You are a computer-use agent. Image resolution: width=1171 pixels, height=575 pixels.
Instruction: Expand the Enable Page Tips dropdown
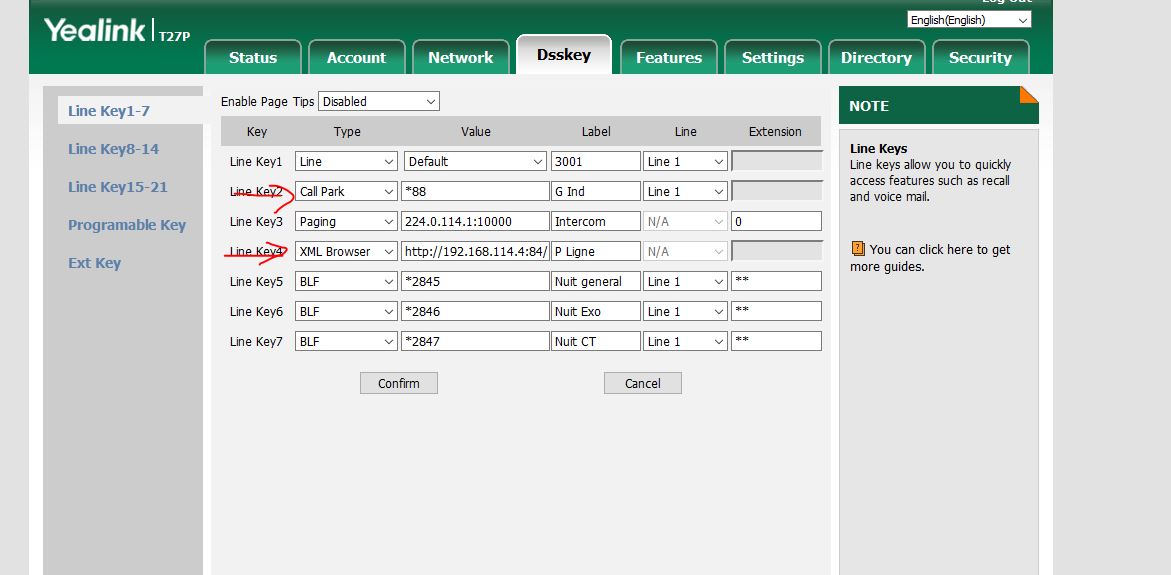point(379,102)
